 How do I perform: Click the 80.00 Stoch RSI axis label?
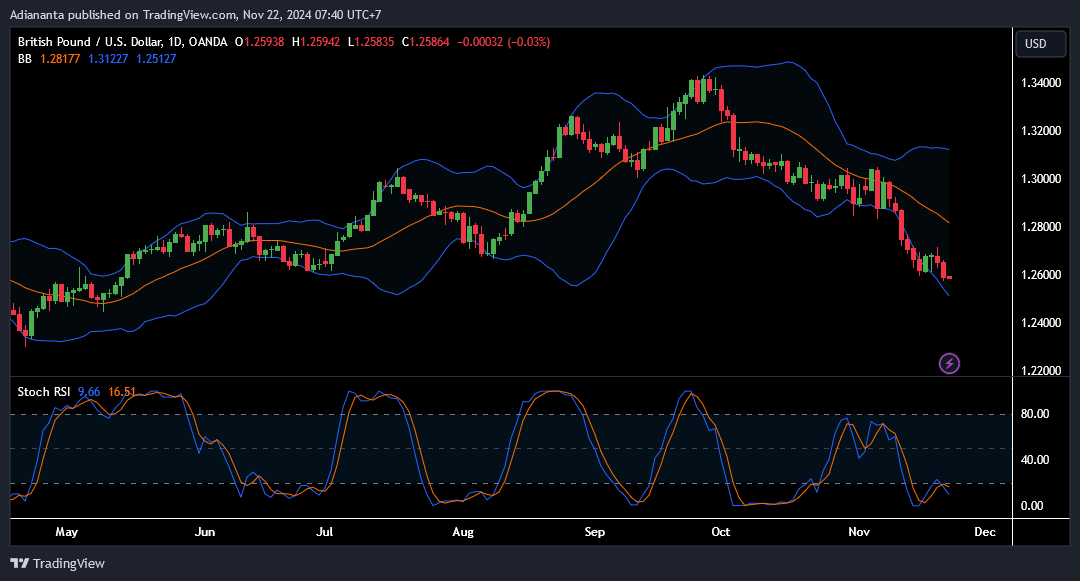[1035, 414]
